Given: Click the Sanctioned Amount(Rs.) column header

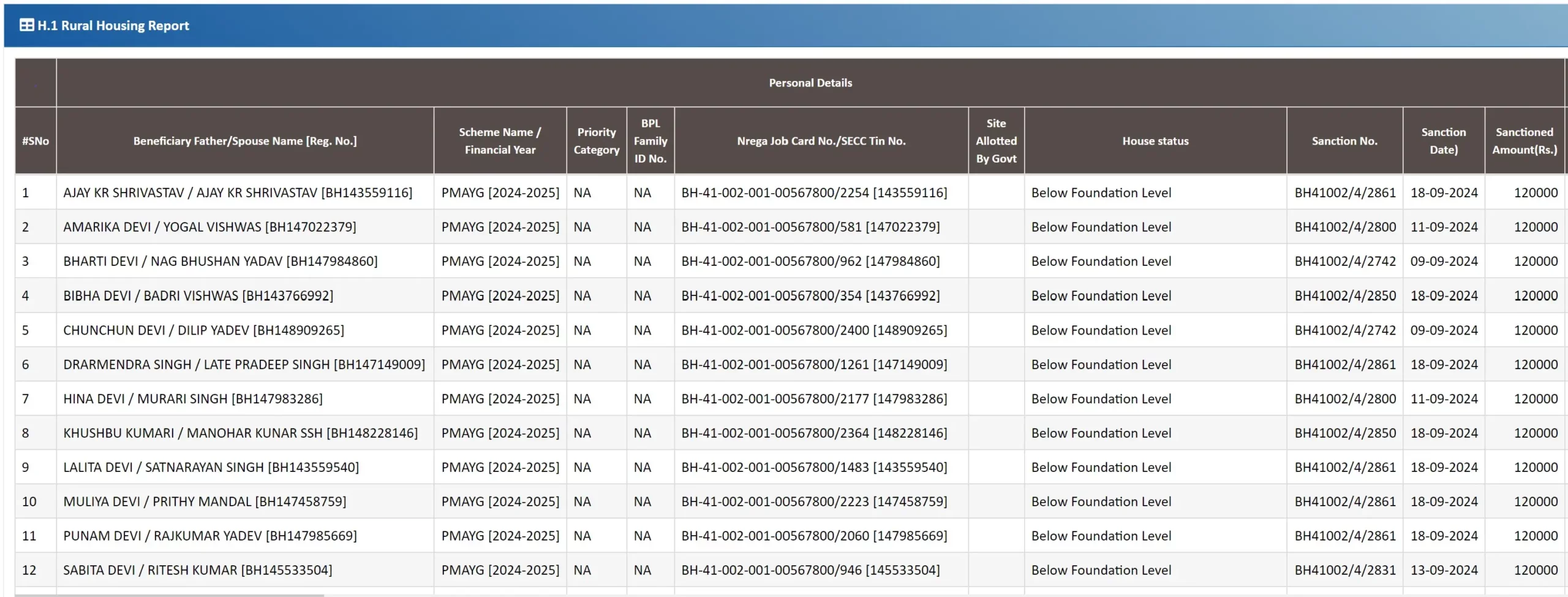Looking at the screenshot, I should point(1525,141).
